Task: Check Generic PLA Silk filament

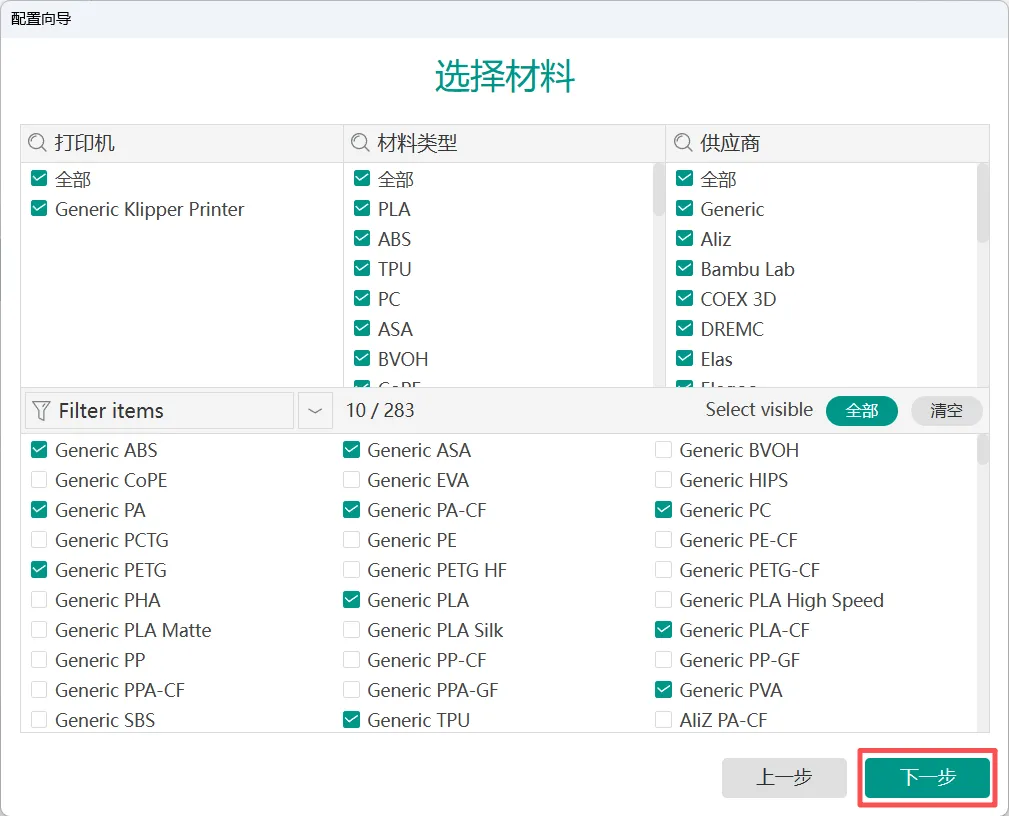Action: click(x=351, y=629)
